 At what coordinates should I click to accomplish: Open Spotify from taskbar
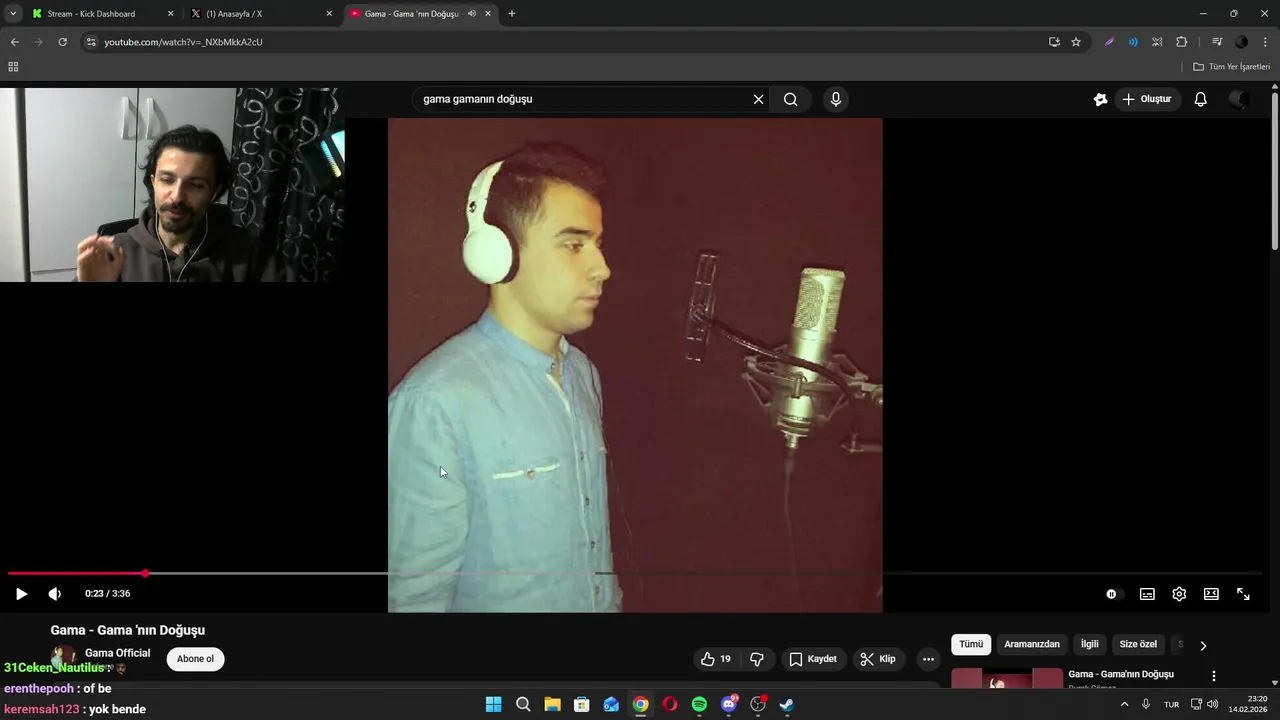coord(699,705)
